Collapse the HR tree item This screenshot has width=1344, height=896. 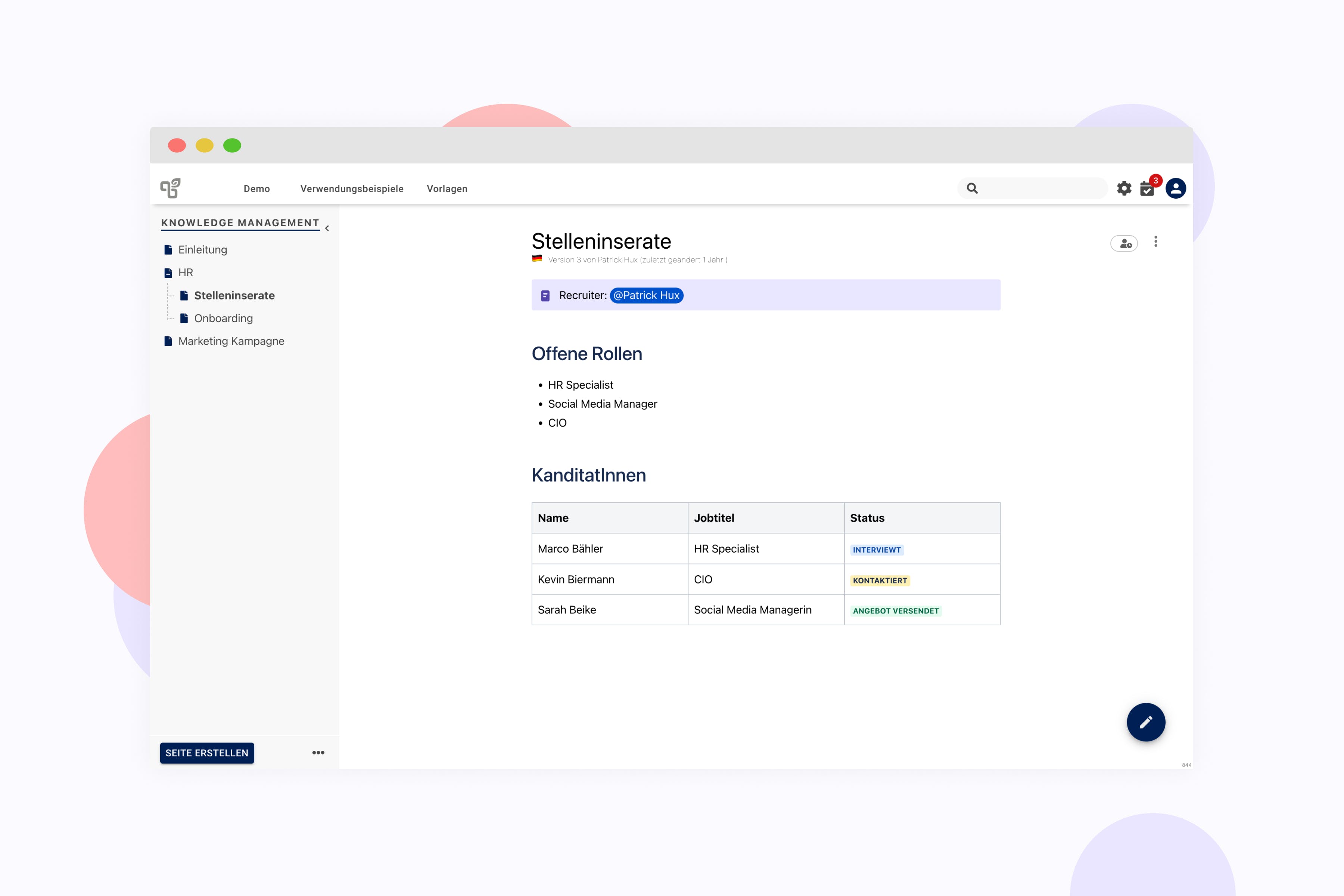pos(168,273)
